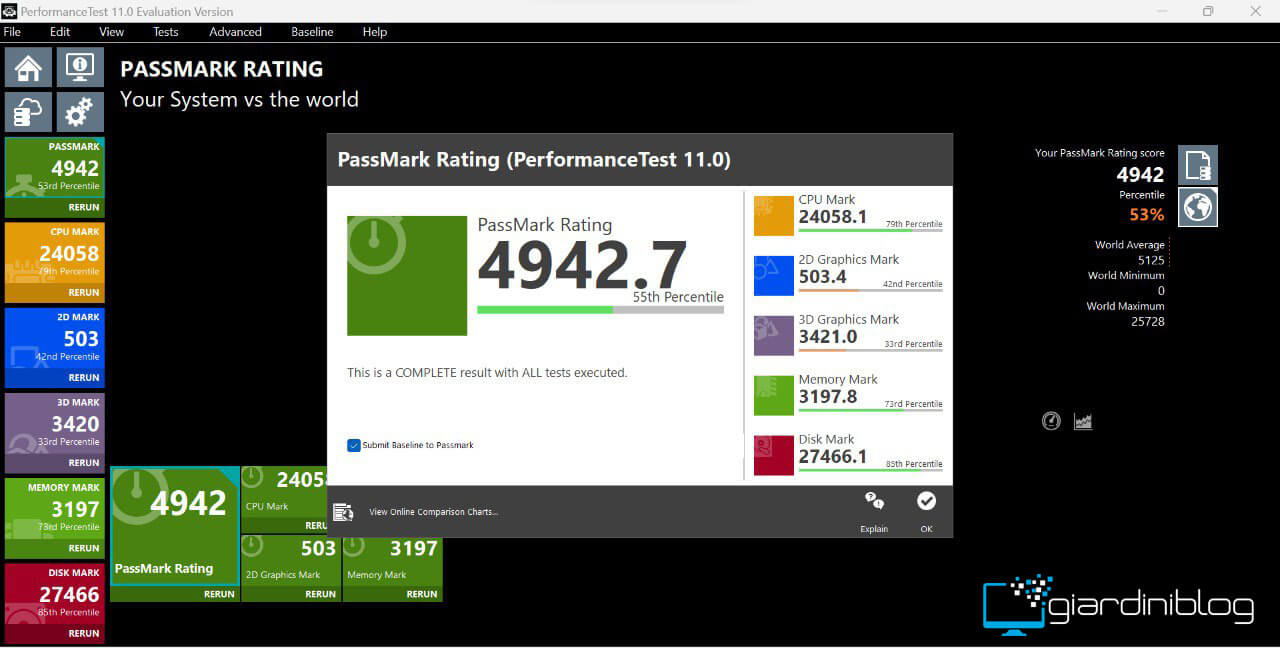
Task: Click the gauge icon below world stats
Action: tap(1051, 421)
